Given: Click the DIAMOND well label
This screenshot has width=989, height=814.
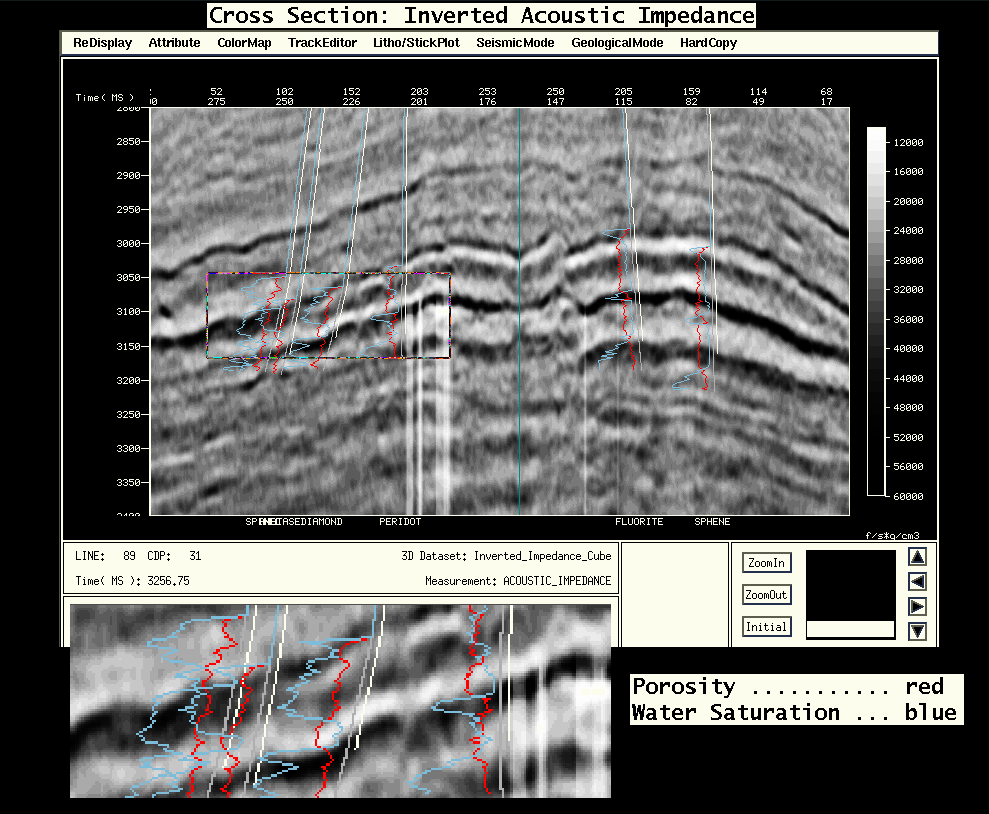Looking at the screenshot, I should (x=322, y=522).
